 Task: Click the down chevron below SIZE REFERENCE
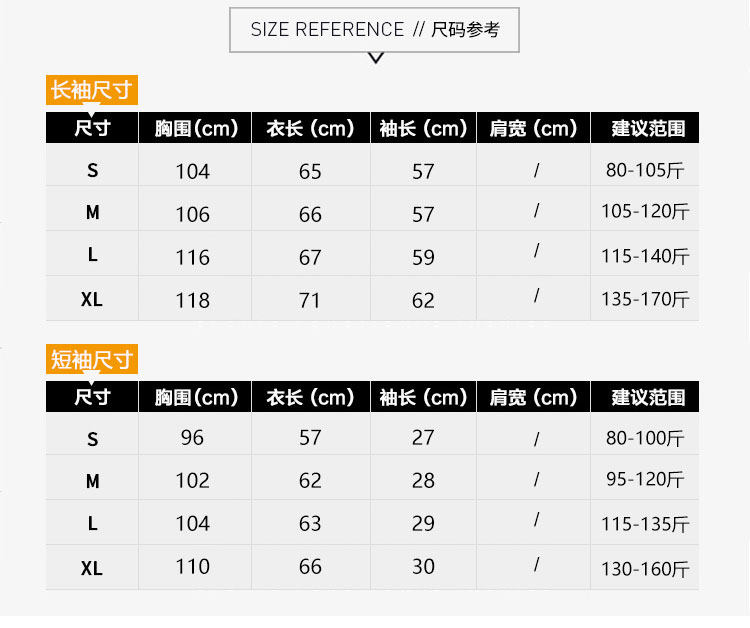(376, 58)
